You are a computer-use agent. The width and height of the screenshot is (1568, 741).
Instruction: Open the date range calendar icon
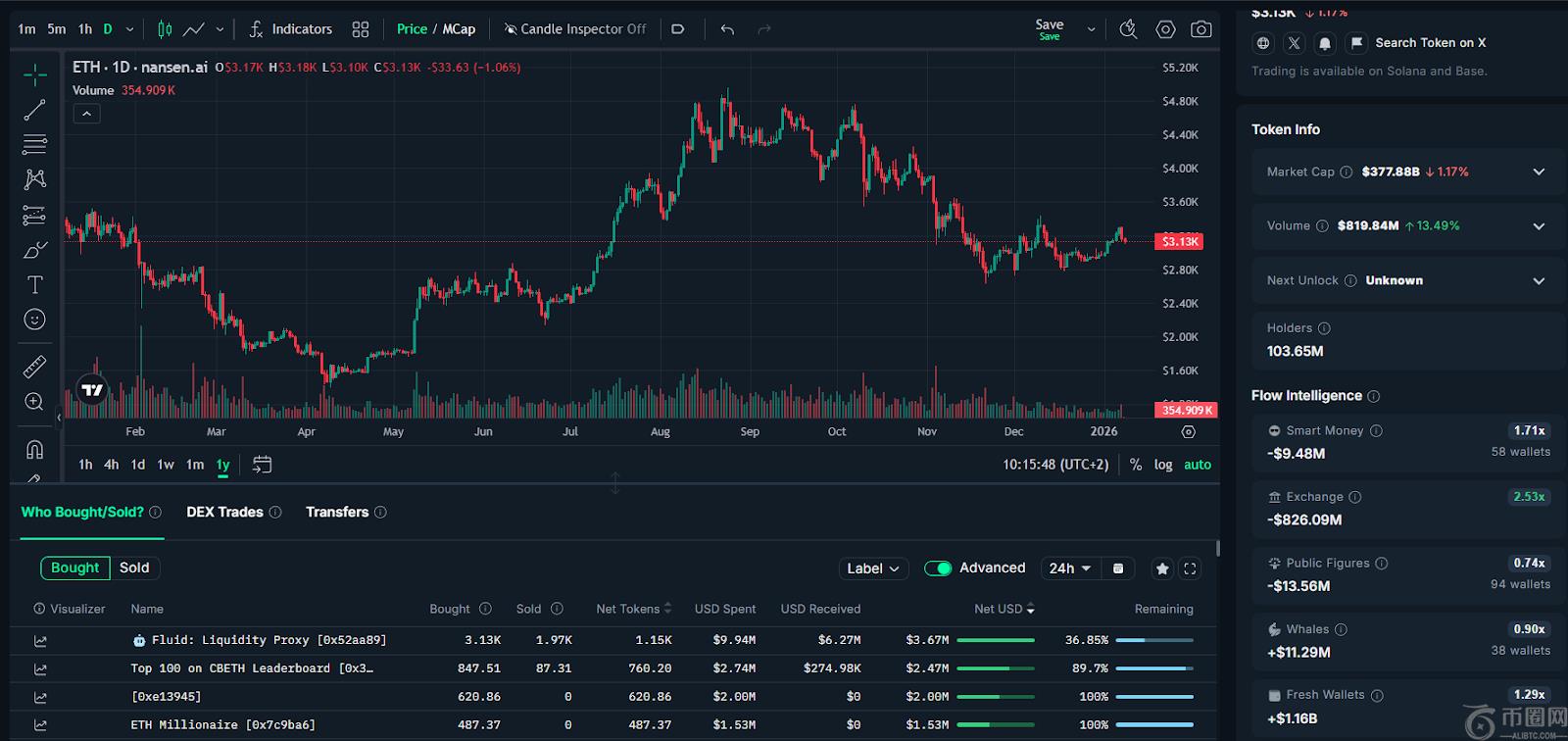coord(262,465)
